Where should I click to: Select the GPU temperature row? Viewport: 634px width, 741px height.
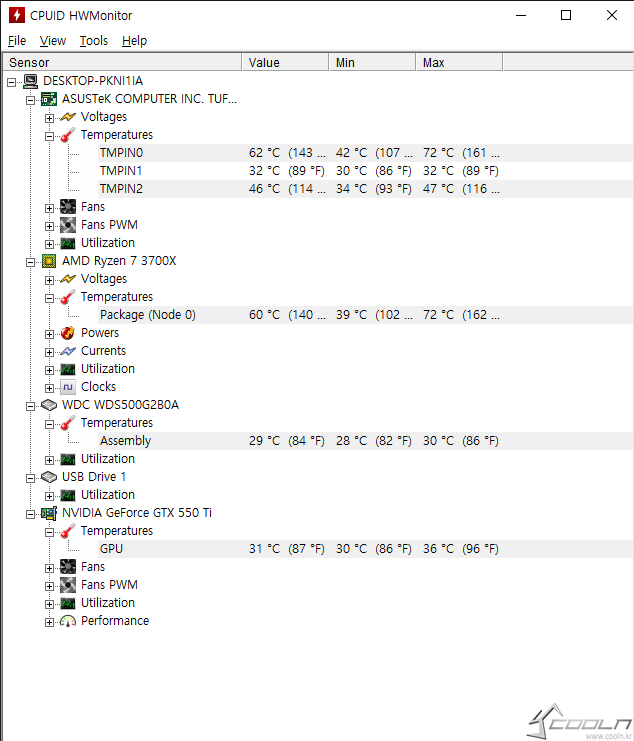coord(366,549)
